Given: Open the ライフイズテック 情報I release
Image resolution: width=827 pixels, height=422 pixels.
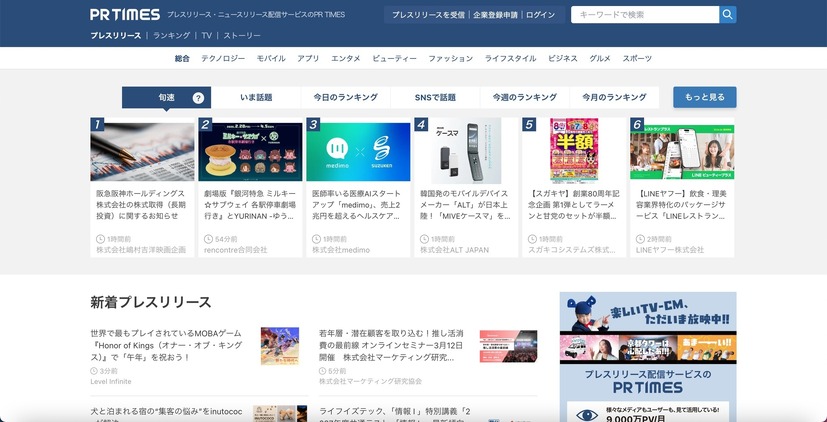Looking at the screenshot, I should tap(395, 414).
